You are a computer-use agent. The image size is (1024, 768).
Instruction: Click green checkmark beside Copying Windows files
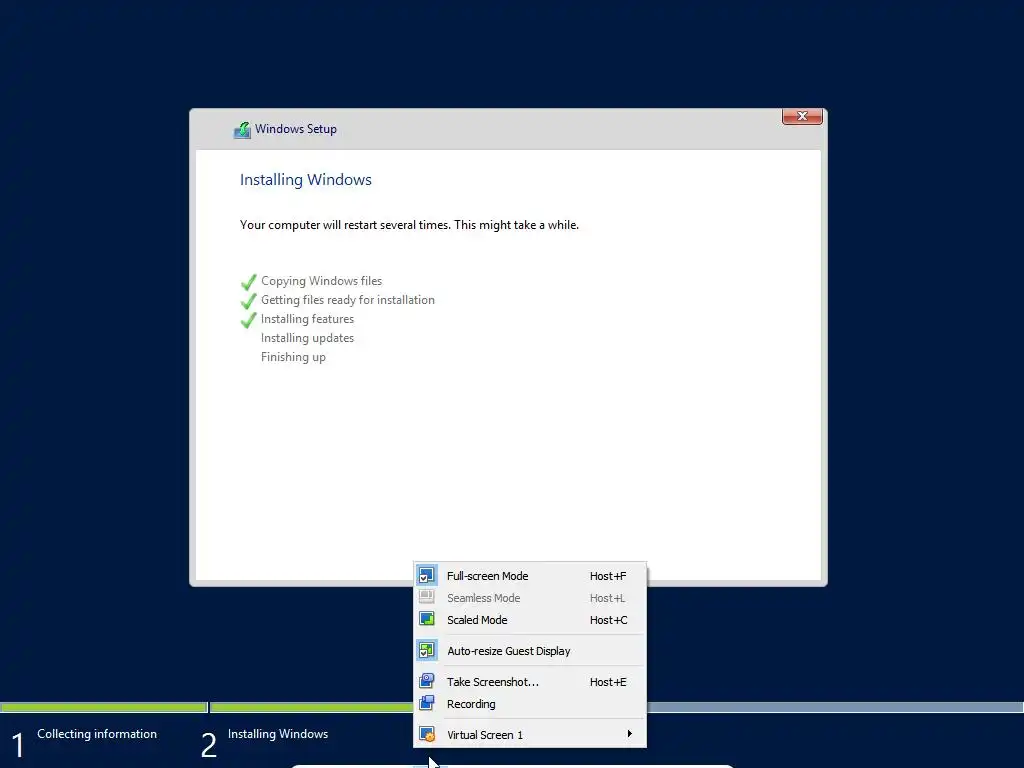point(248,282)
